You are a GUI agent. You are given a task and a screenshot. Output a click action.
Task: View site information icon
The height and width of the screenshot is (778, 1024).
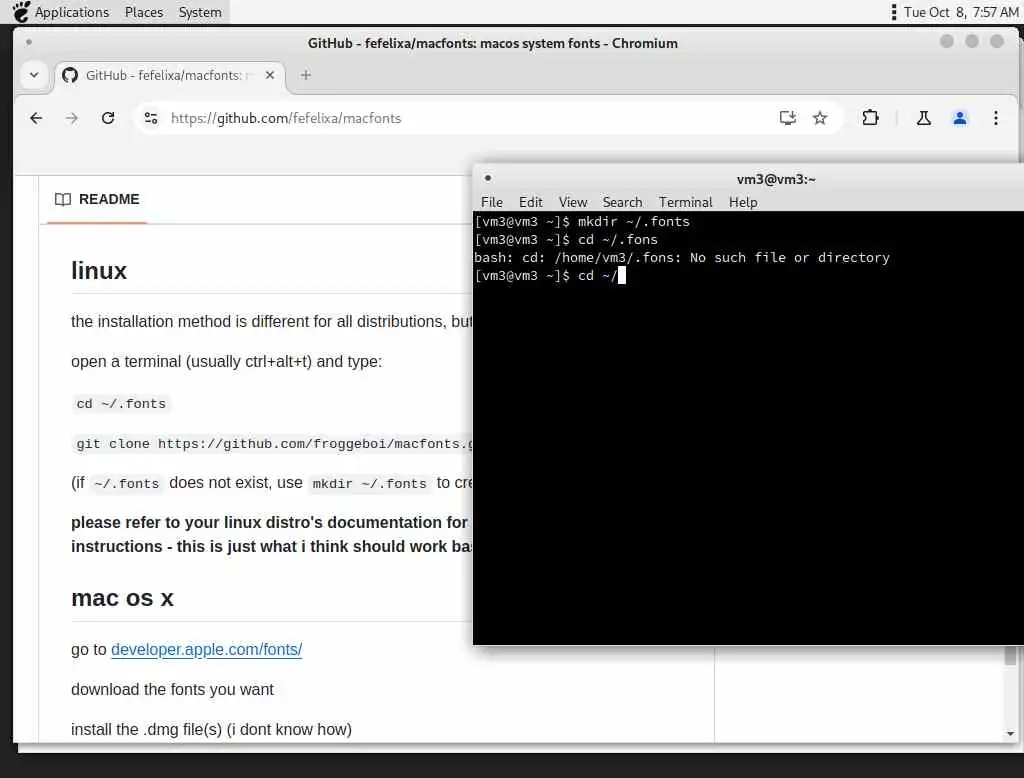(151, 118)
